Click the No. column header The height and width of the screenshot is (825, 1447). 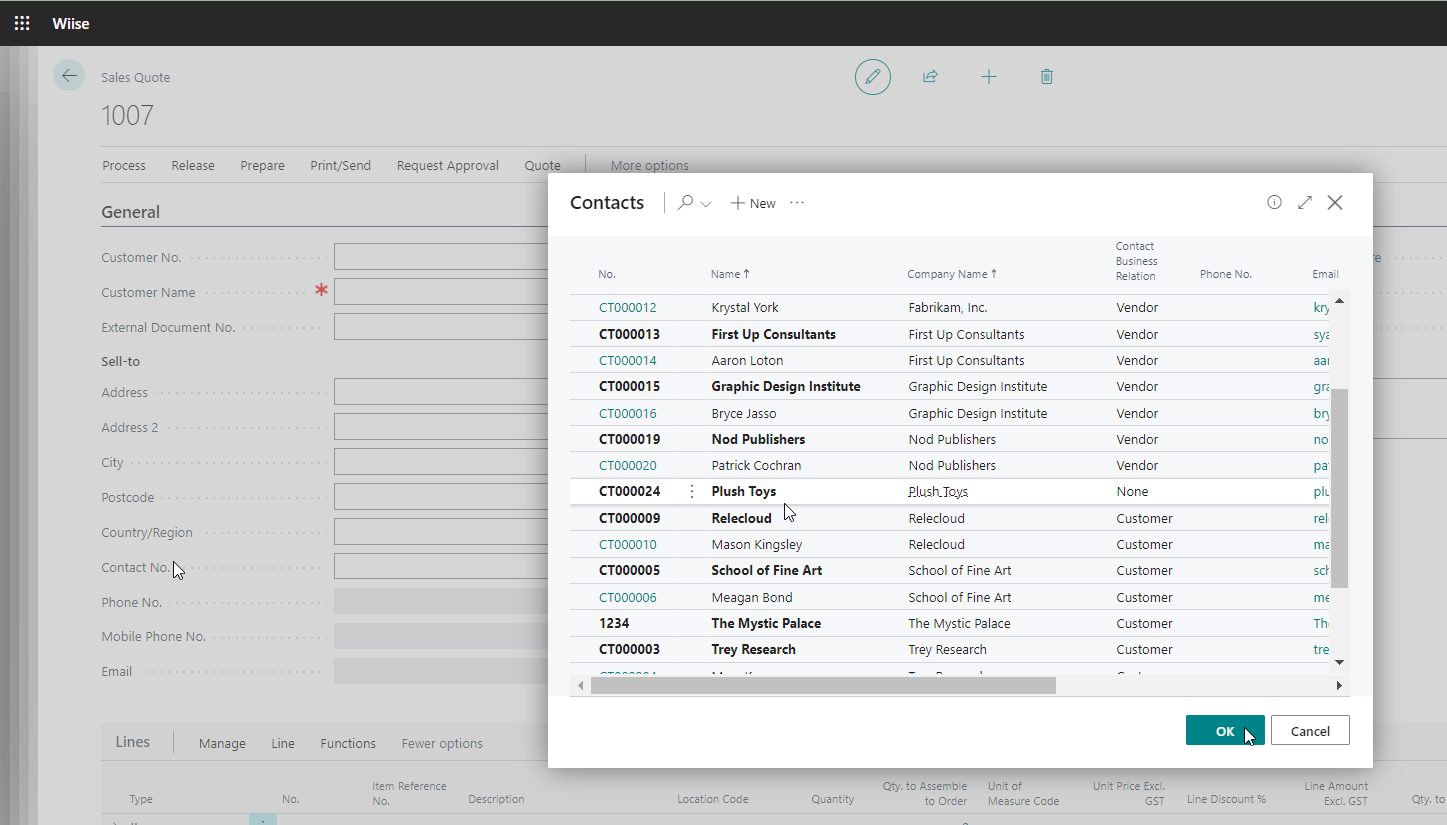click(x=607, y=274)
